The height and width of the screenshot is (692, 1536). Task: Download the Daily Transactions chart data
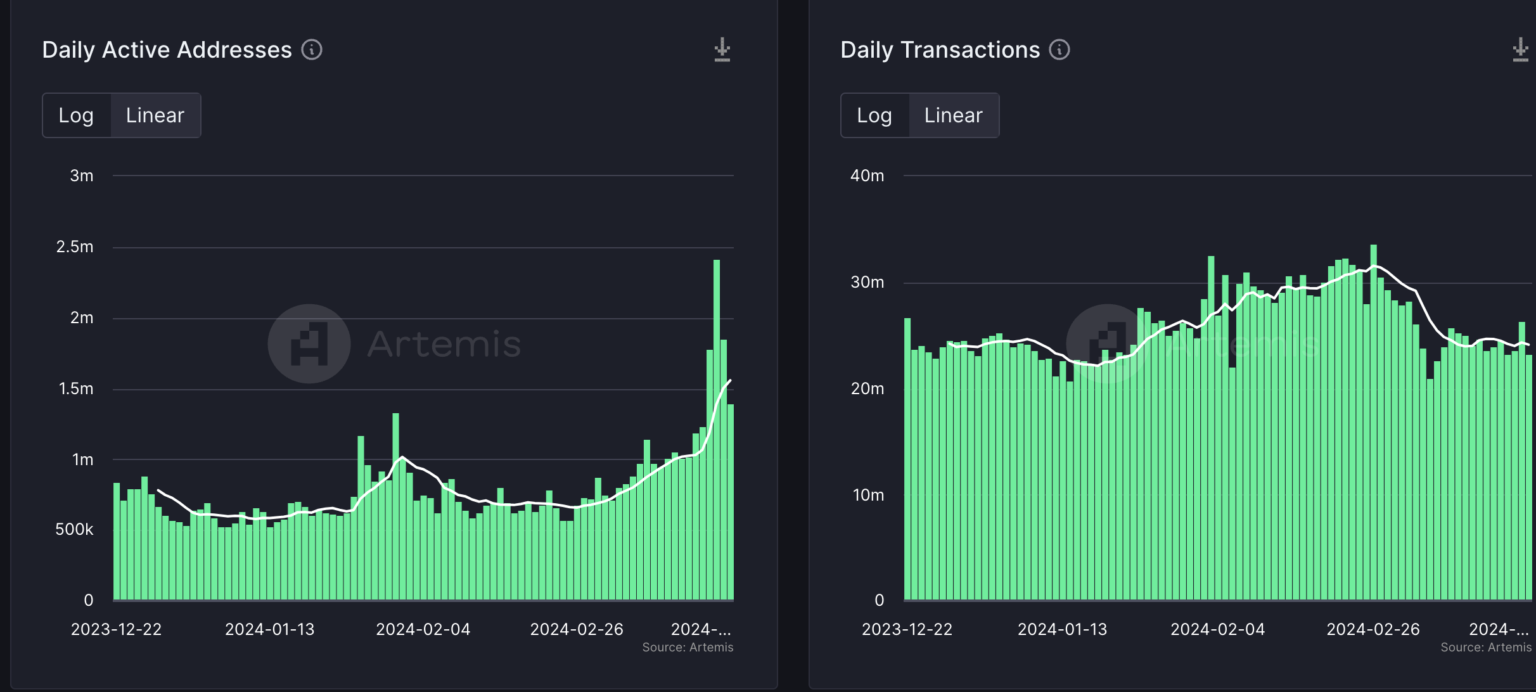(x=1521, y=50)
